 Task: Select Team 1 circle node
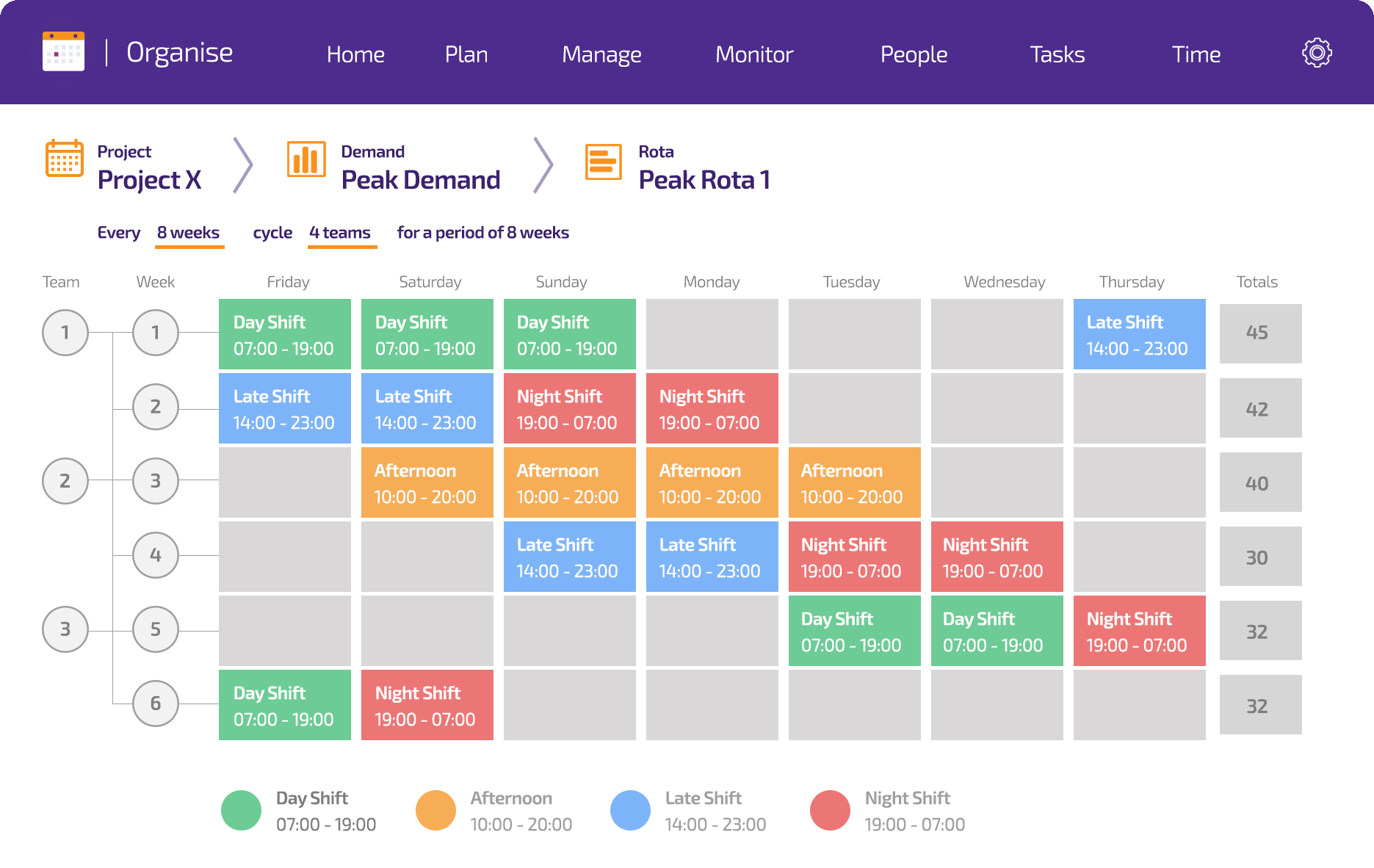tap(65, 333)
